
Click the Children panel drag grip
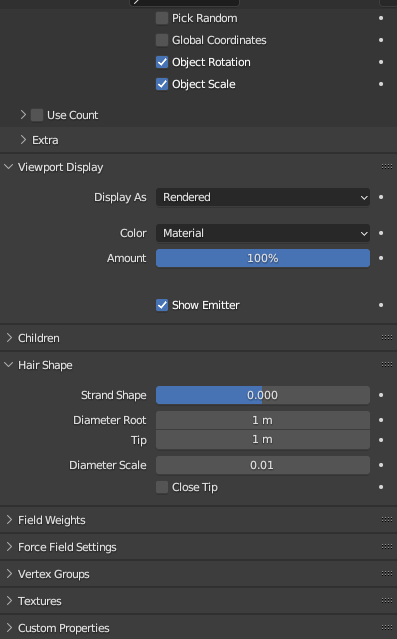click(x=387, y=337)
